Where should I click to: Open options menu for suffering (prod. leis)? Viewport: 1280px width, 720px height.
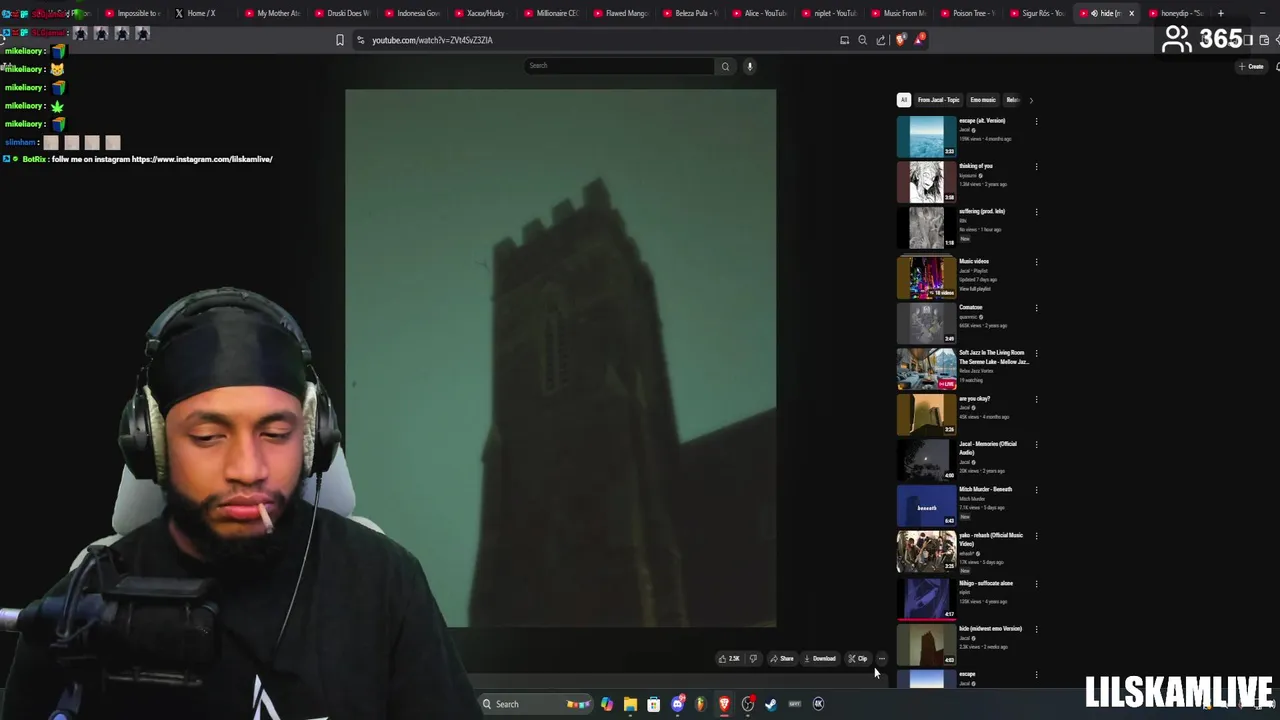coord(1036,212)
